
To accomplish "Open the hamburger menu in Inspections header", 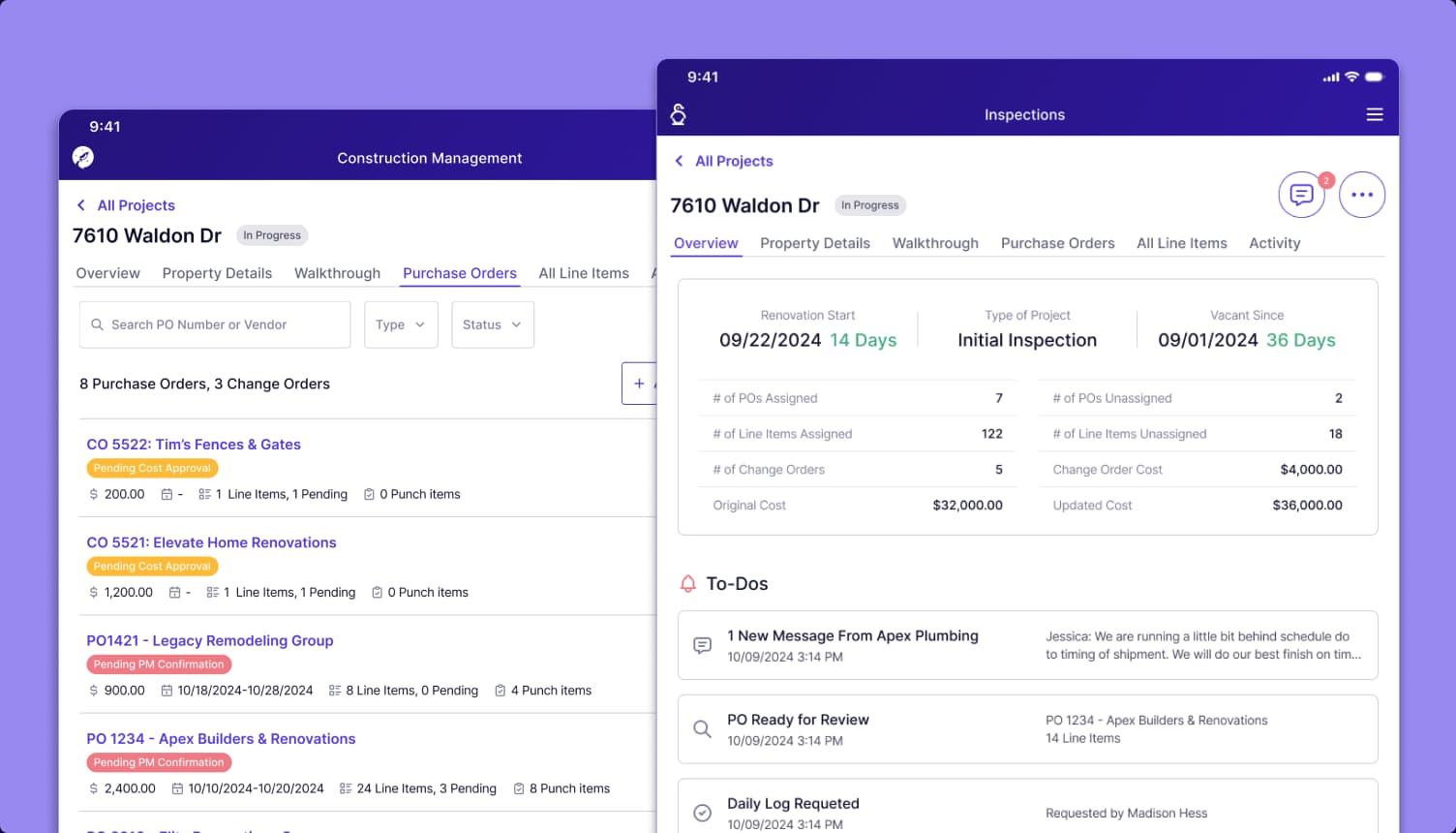I will tap(1375, 114).
